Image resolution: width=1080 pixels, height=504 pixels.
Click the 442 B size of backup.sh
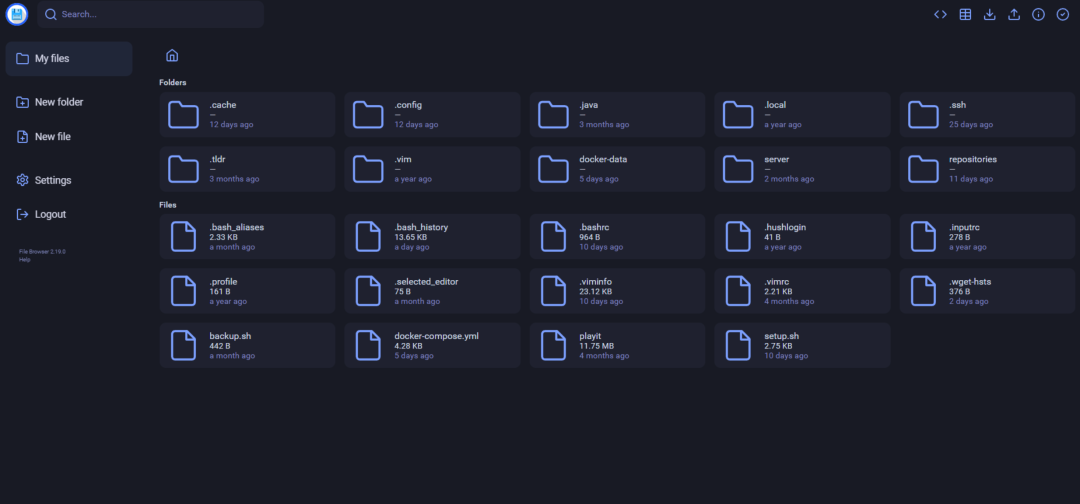click(x=220, y=346)
